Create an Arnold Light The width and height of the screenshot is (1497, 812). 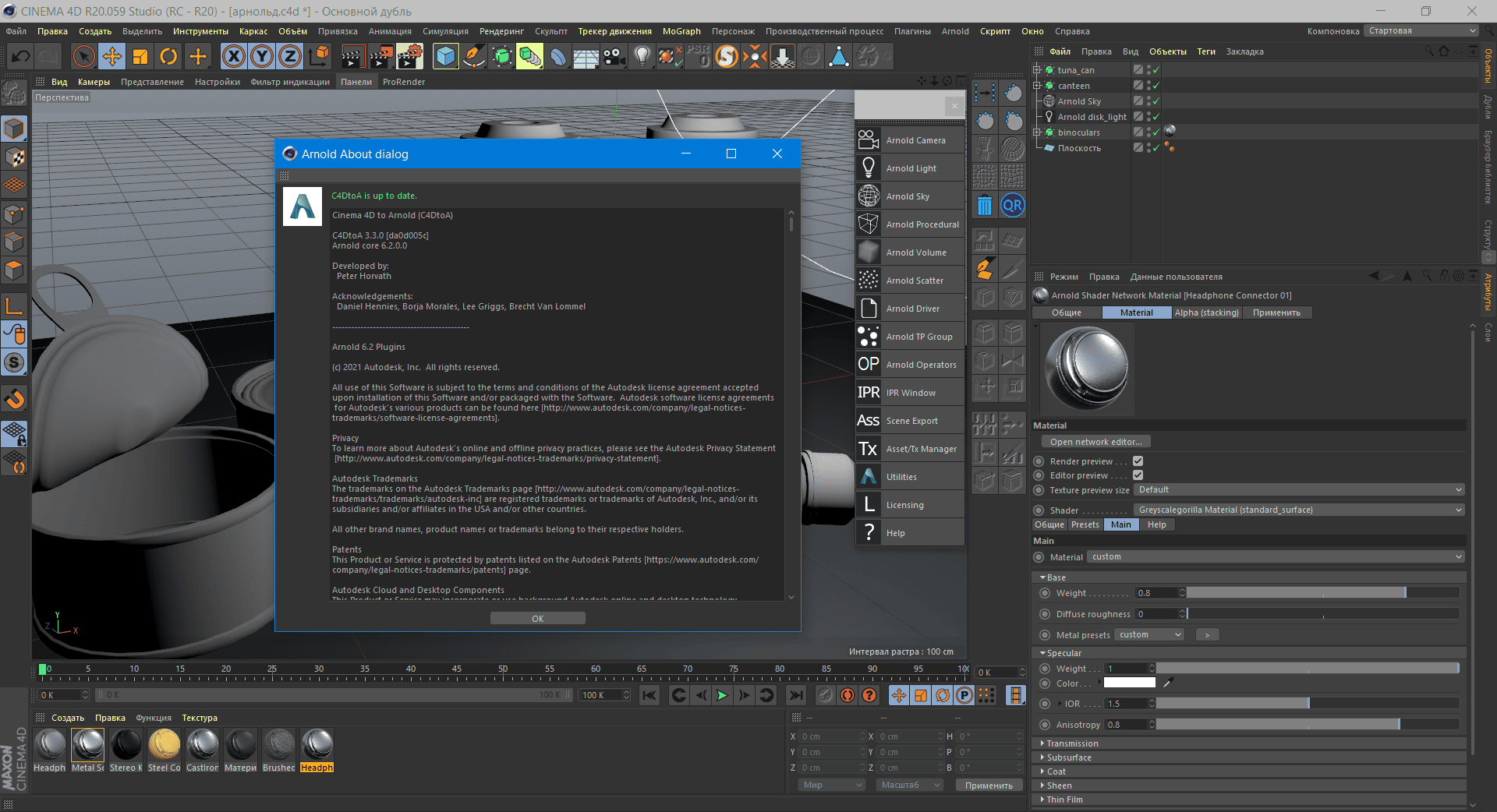[910, 168]
